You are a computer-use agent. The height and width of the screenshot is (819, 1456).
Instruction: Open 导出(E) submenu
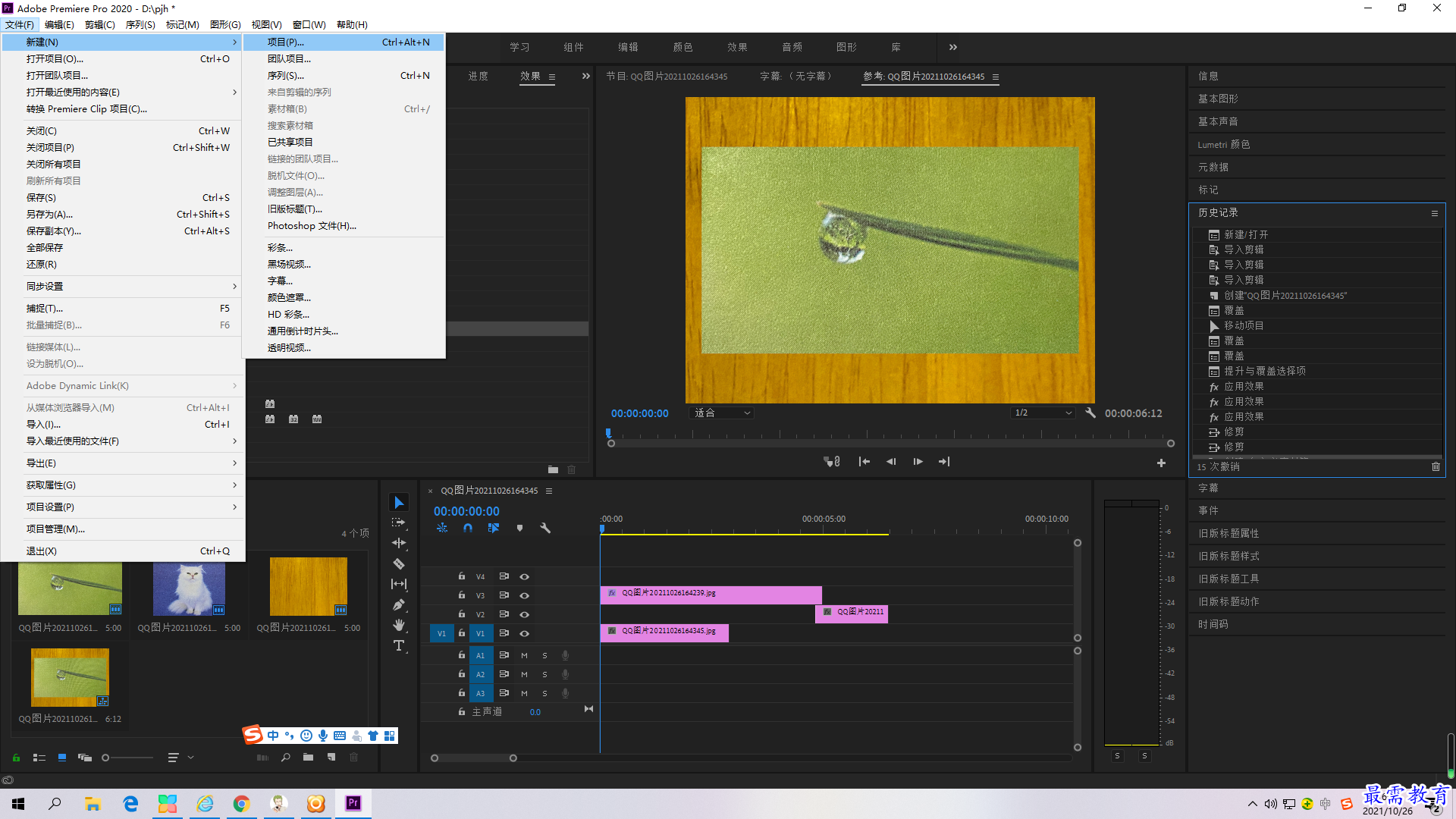(123, 463)
